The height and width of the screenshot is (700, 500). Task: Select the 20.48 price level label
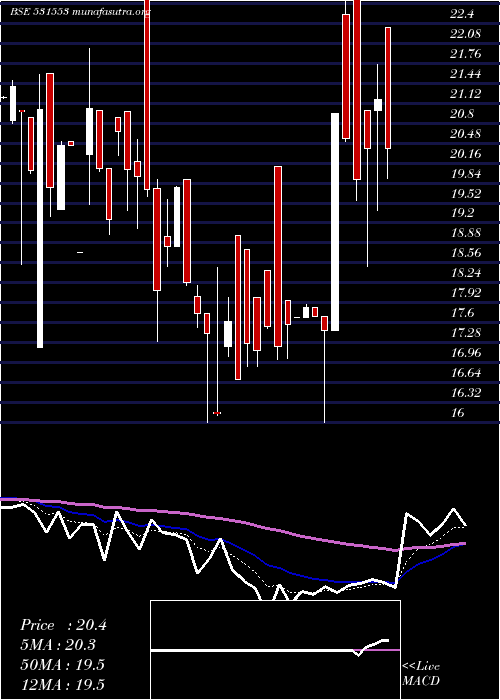[x=466, y=133]
